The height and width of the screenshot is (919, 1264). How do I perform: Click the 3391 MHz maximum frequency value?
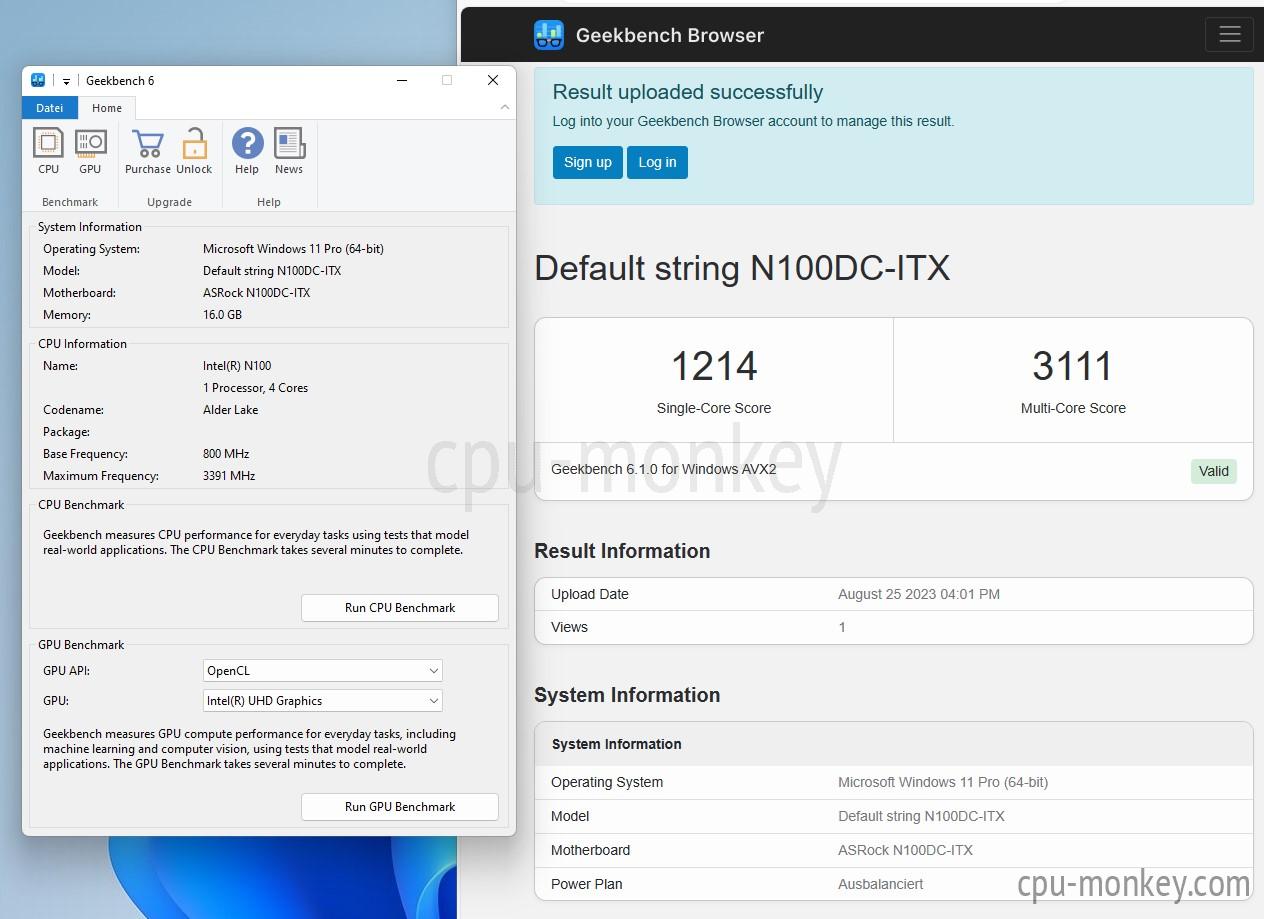pos(229,476)
